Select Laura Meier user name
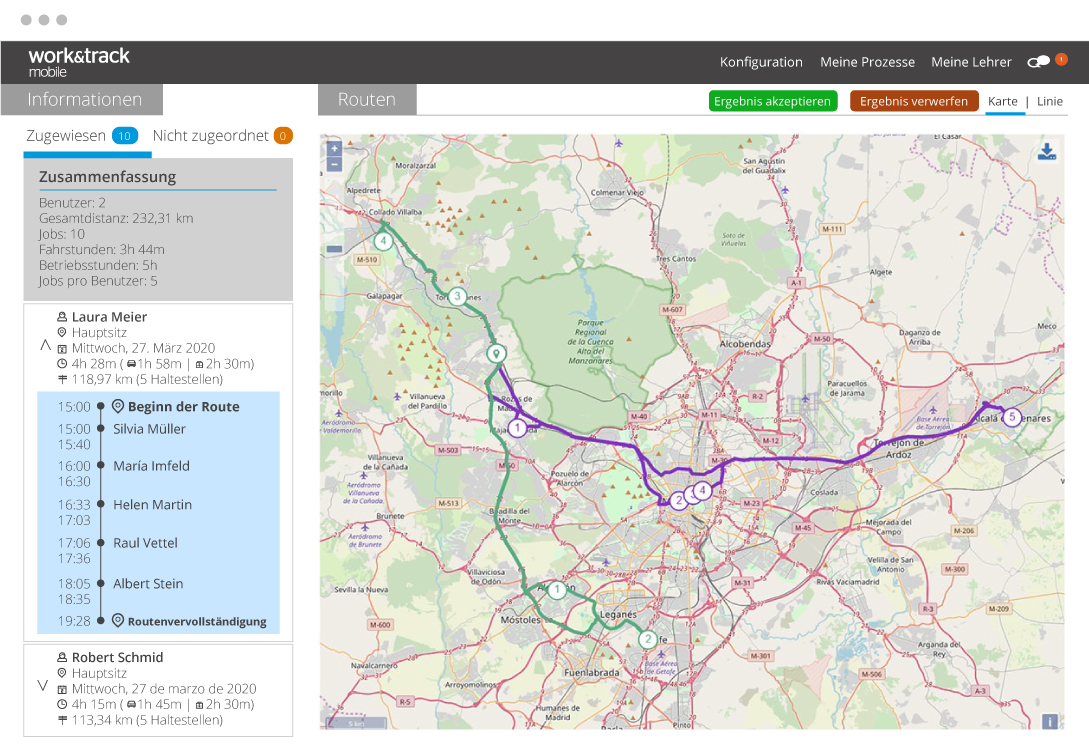Screen dimensions: 1089x754 (x=110, y=317)
